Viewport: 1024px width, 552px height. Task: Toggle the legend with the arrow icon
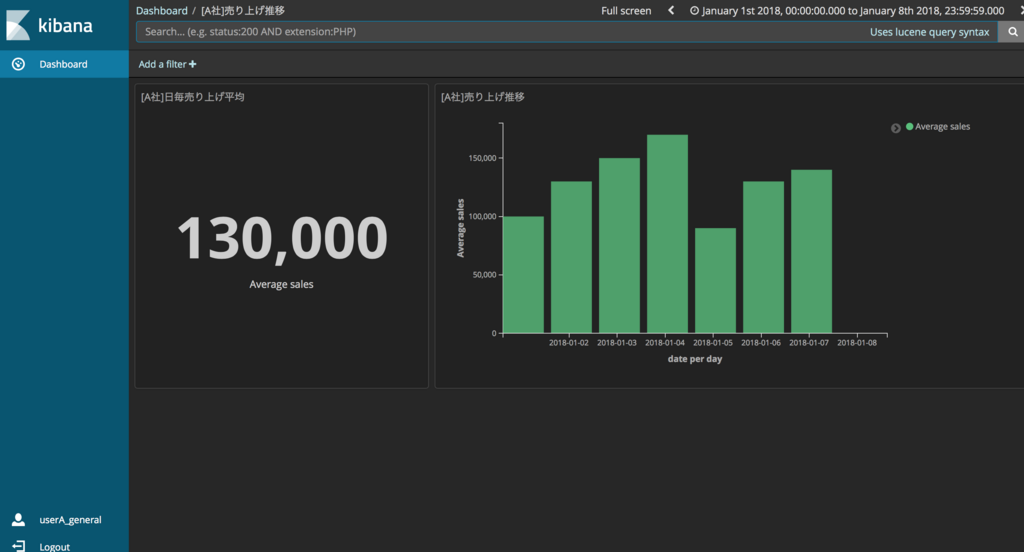895,128
